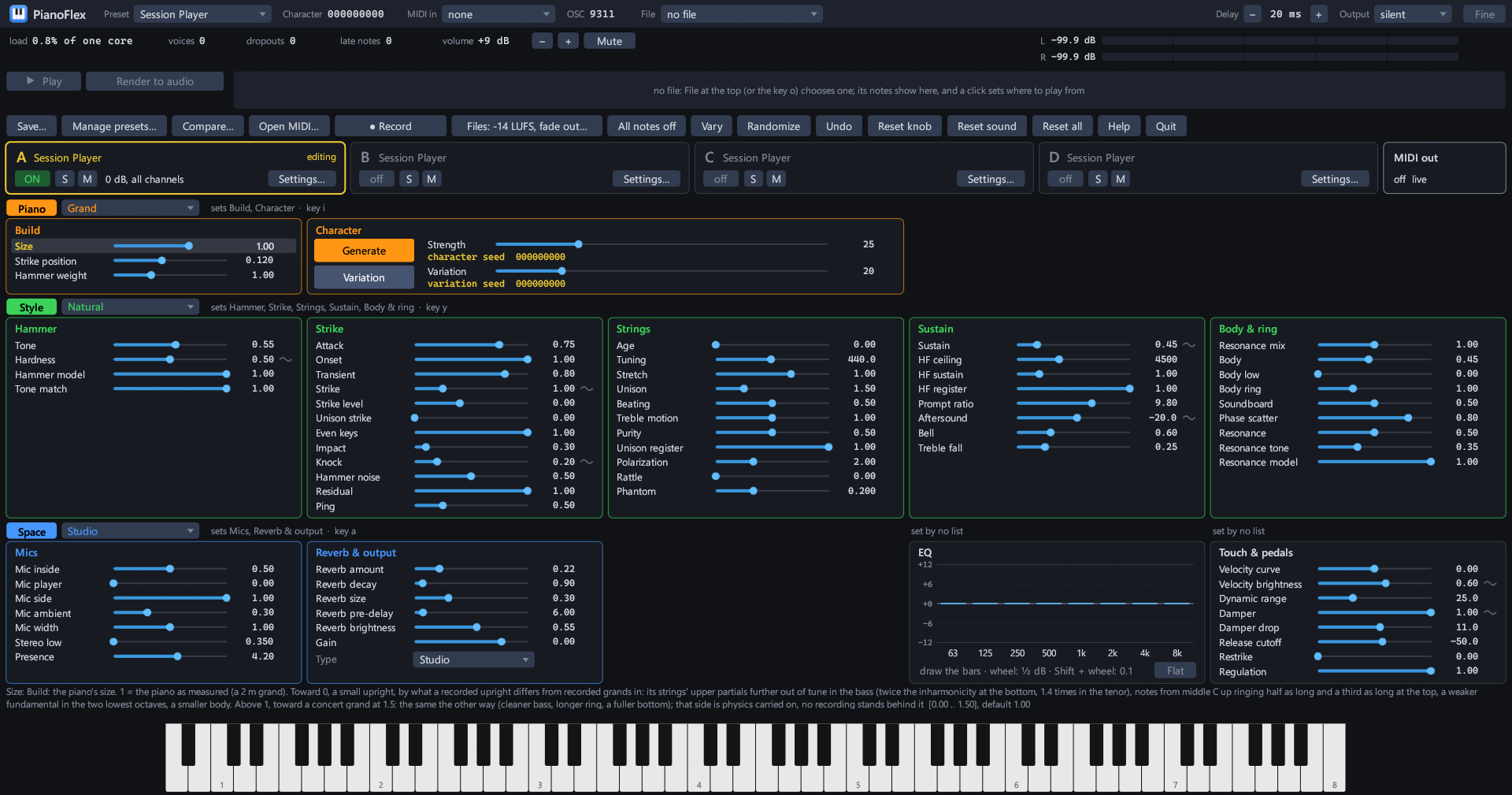Open the Output silent dropdown

point(1414,14)
